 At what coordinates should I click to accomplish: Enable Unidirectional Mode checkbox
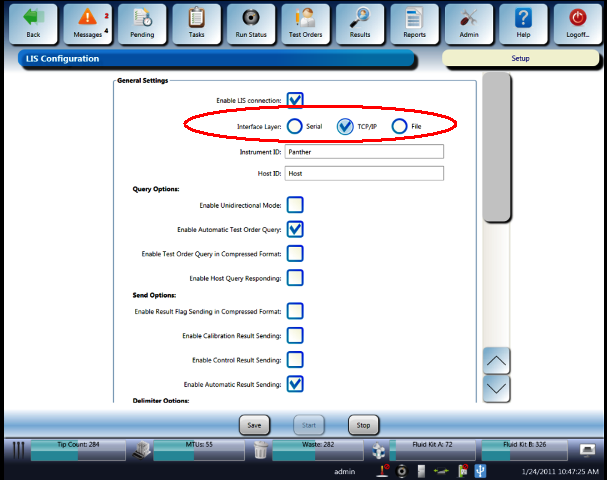[x=295, y=205]
